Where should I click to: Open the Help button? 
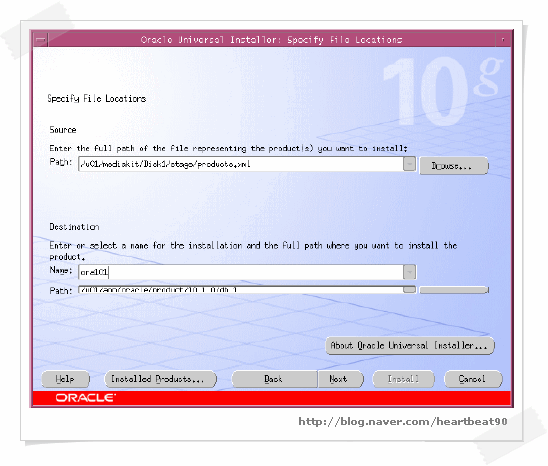tap(65, 379)
